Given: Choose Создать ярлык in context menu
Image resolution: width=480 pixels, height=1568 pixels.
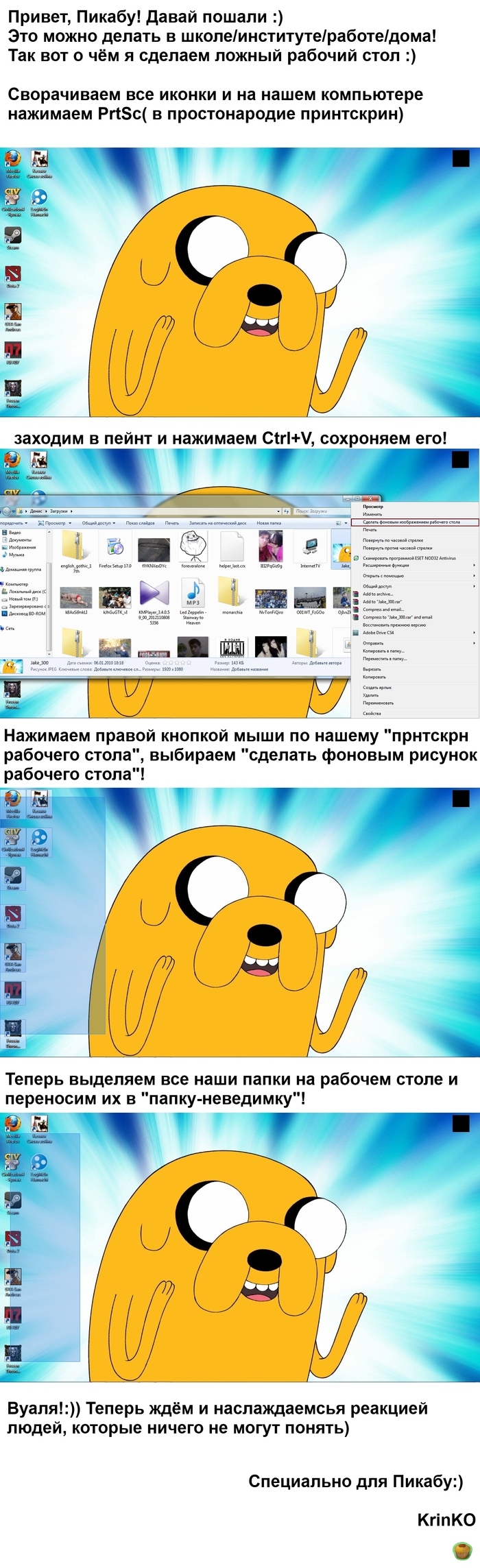Looking at the screenshot, I should 377,687.
